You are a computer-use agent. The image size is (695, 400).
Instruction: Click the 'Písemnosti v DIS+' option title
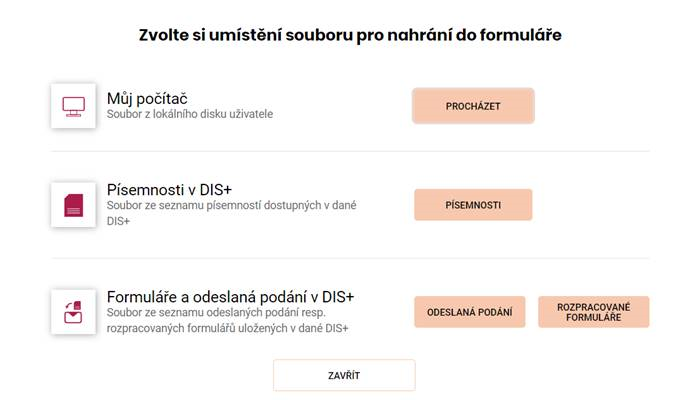tap(169, 190)
